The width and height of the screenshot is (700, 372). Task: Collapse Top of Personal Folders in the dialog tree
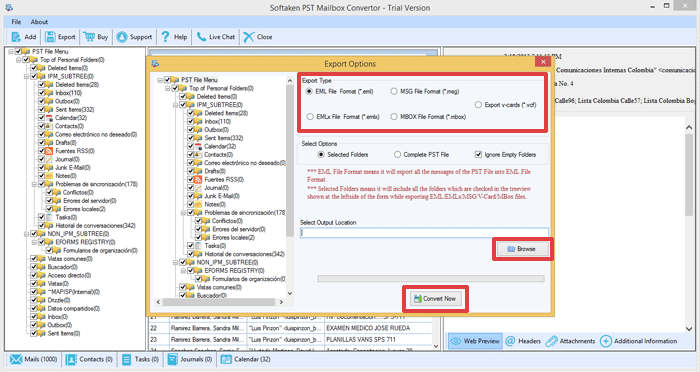coord(168,88)
